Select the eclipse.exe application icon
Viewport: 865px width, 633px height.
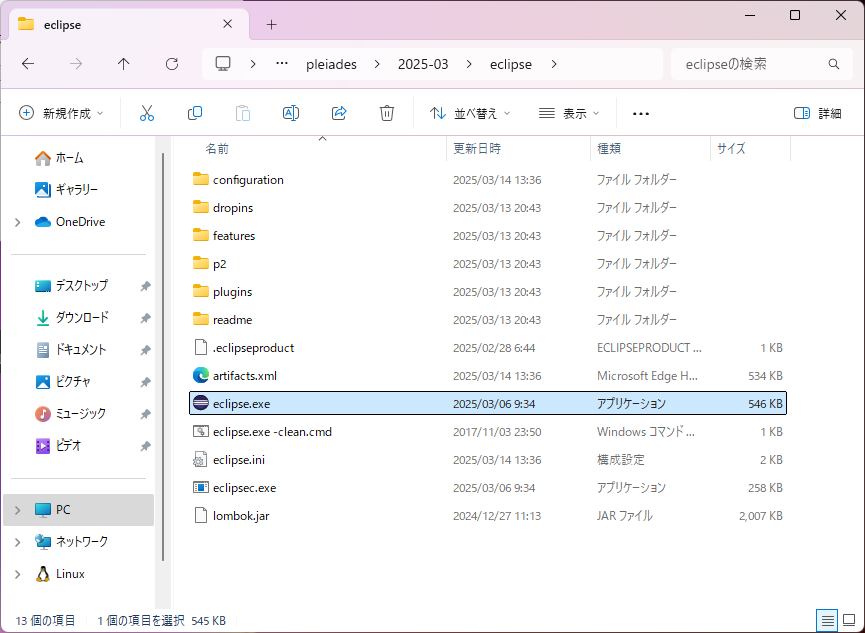(201, 403)
